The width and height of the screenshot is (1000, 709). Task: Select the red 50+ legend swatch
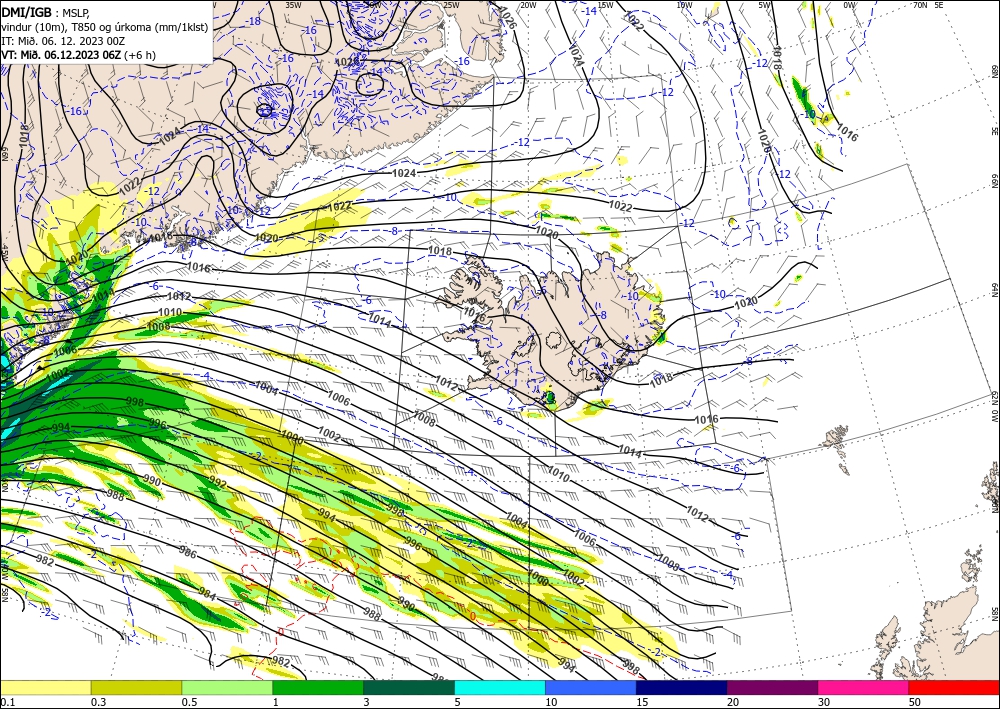(954, 687)
